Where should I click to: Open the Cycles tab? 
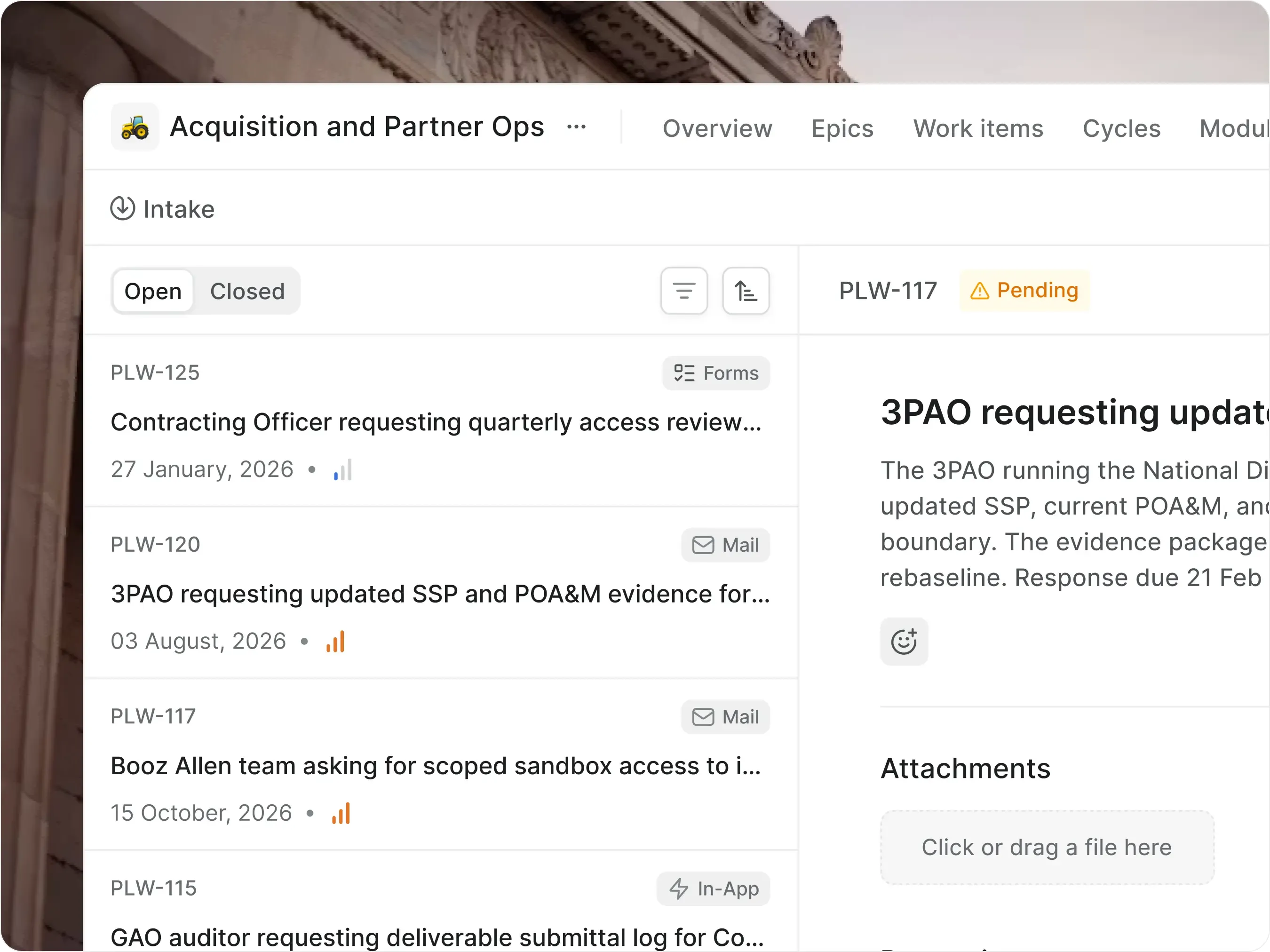click(1121, 128)
